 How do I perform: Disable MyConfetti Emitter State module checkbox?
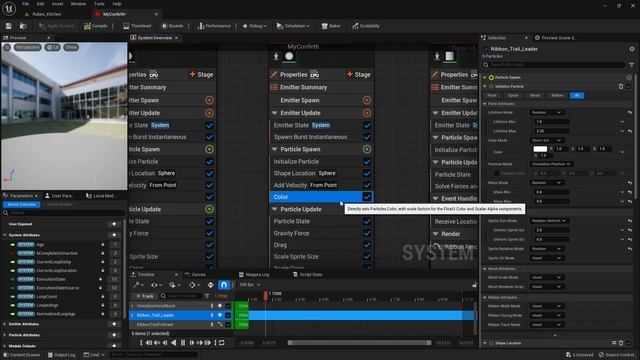[367, 125]
